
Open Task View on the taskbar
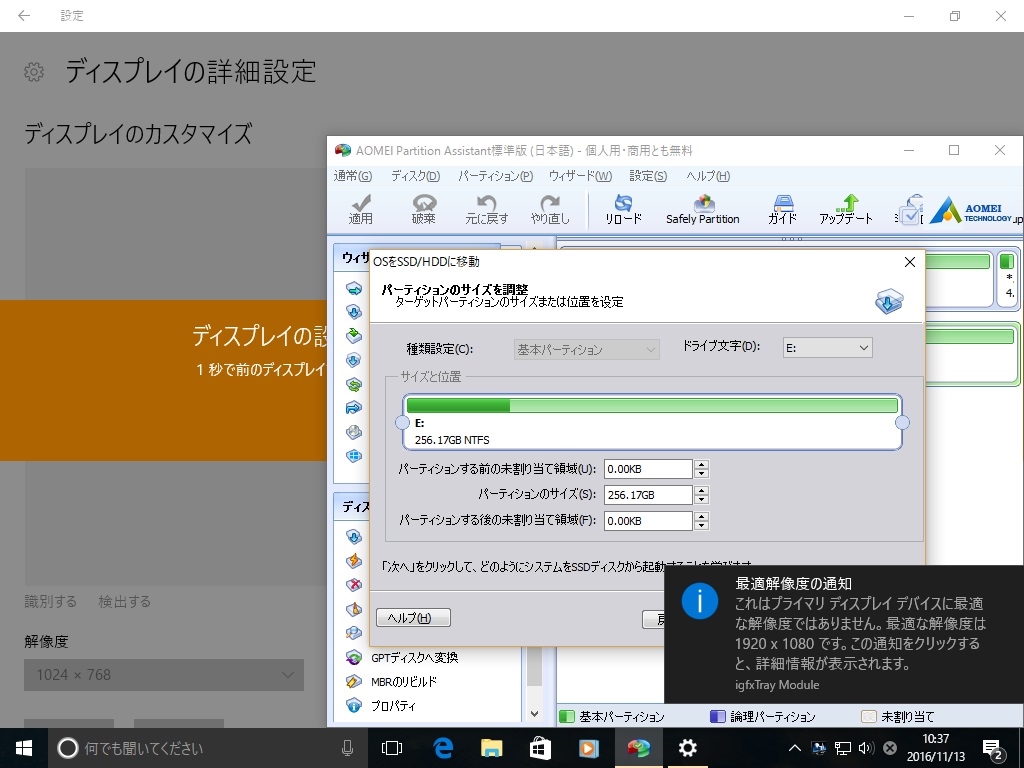(392, 748)
